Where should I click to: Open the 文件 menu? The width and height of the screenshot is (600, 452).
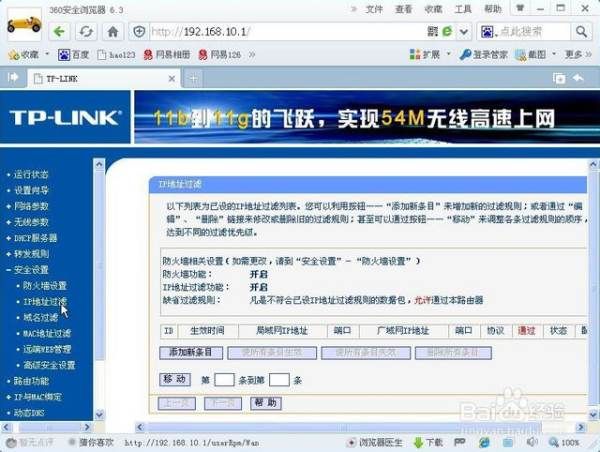[374, 9]
